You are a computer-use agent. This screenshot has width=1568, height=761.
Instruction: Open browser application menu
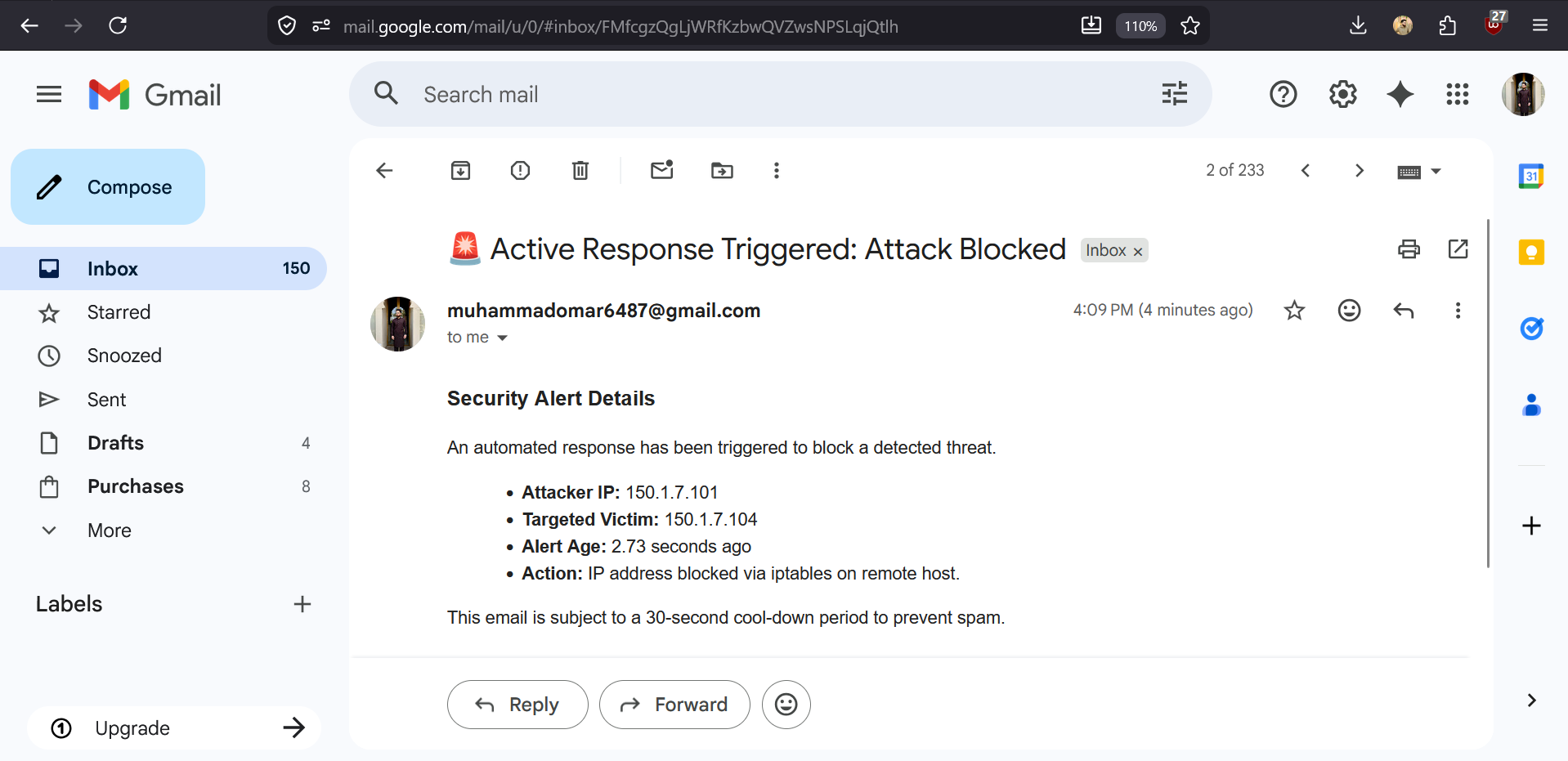click(x=1540, y=25)
